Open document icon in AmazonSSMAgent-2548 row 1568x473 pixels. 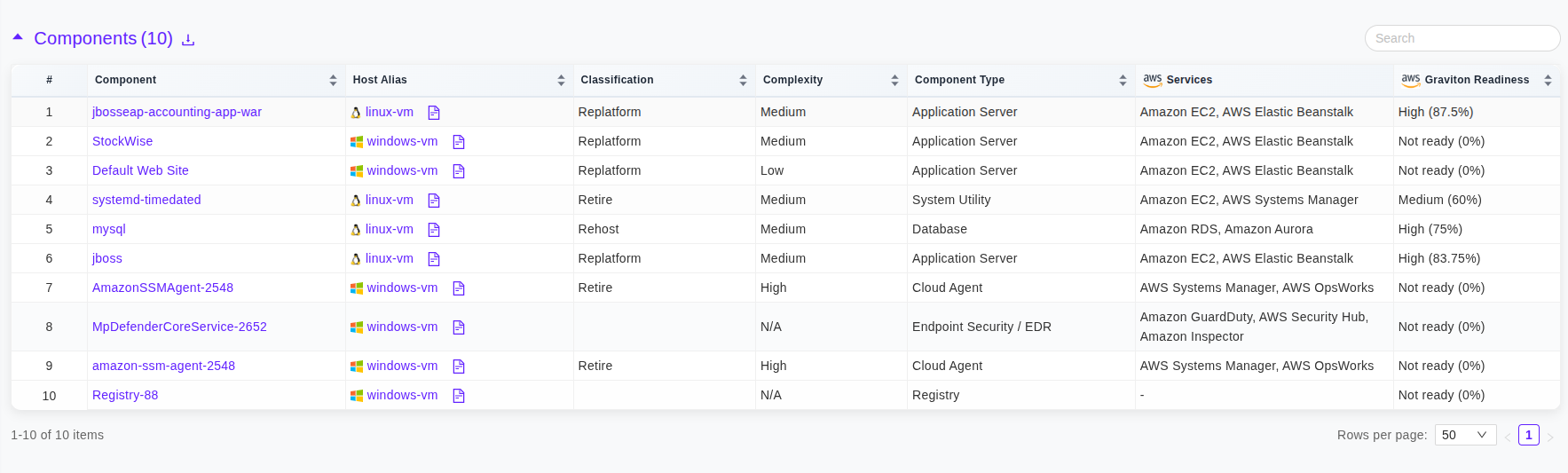[459, 288]
